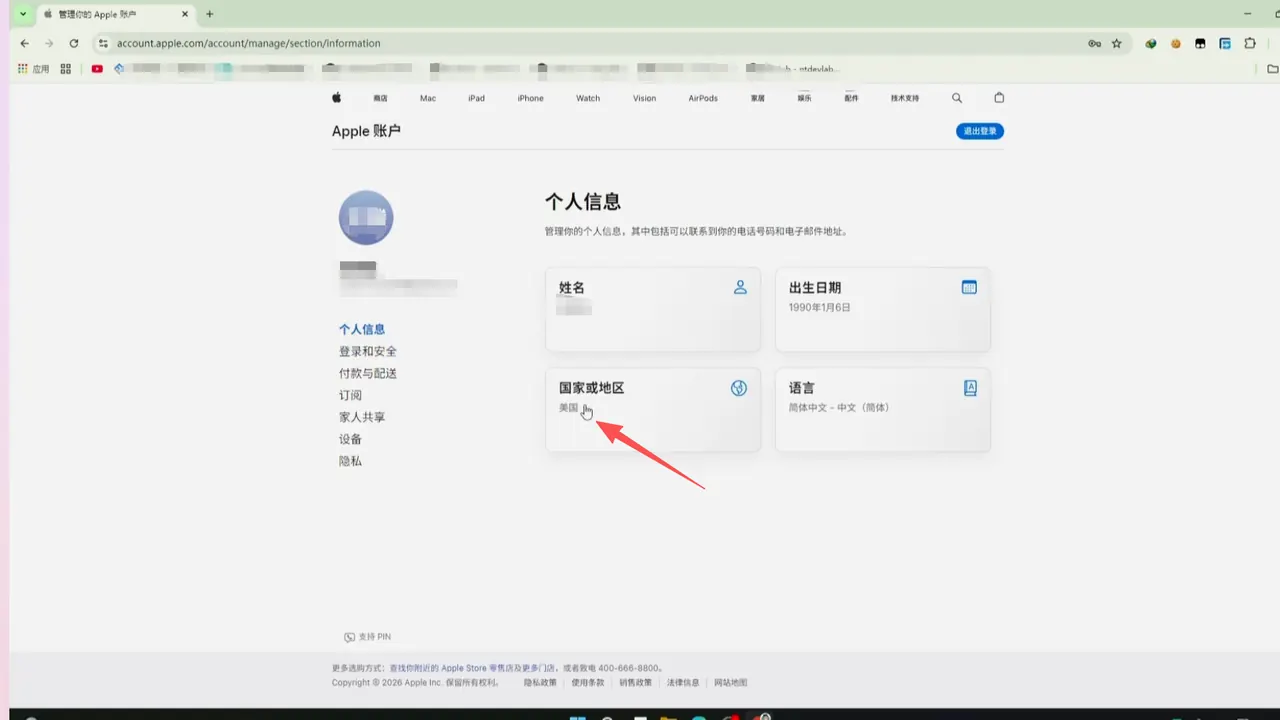Open the AirPods menu item

pyautogui.click(x=703, y=98)
